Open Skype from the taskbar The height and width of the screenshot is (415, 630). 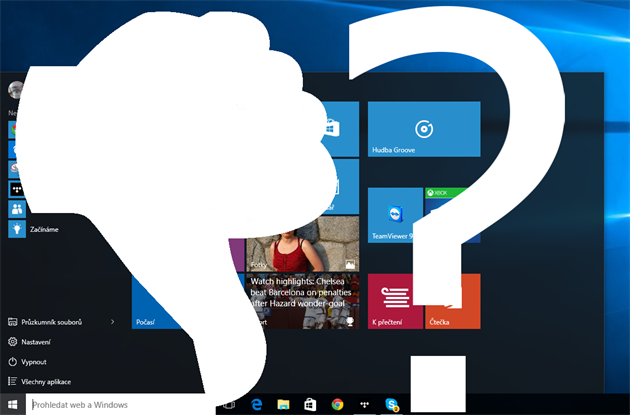click(x=391, y=405)
